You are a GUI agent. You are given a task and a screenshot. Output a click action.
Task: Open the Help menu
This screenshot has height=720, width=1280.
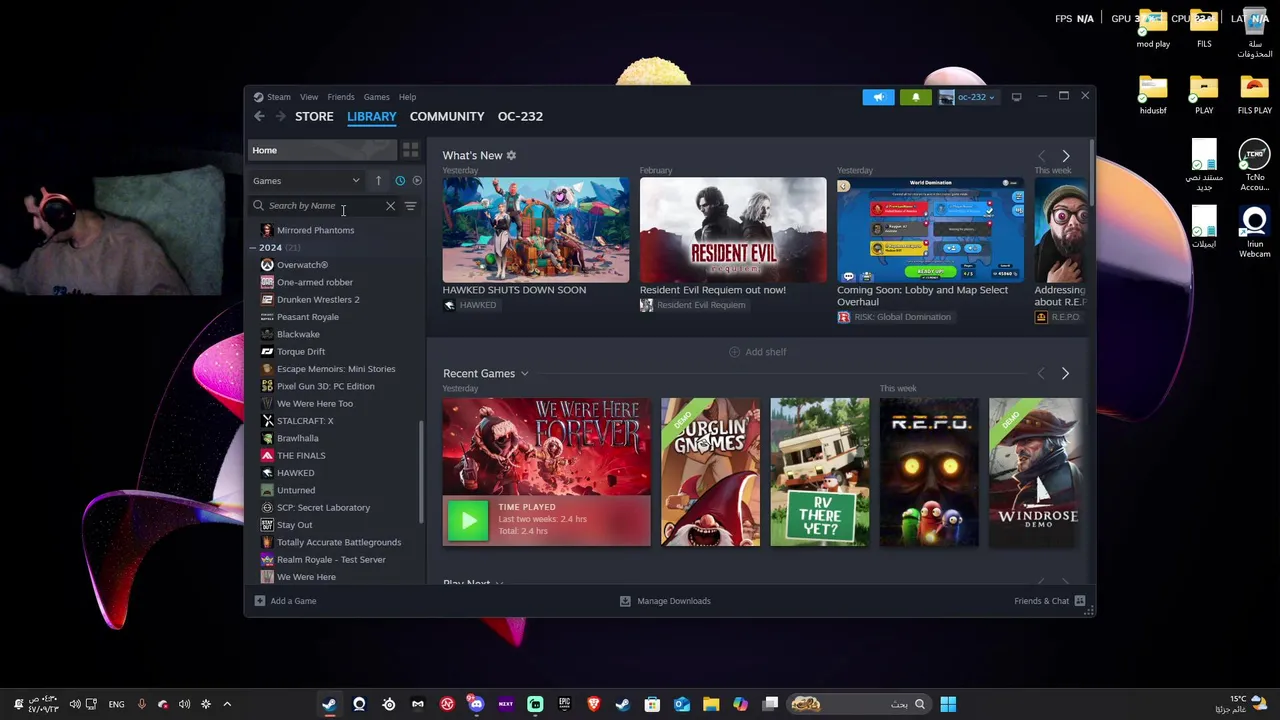[407, 97]
